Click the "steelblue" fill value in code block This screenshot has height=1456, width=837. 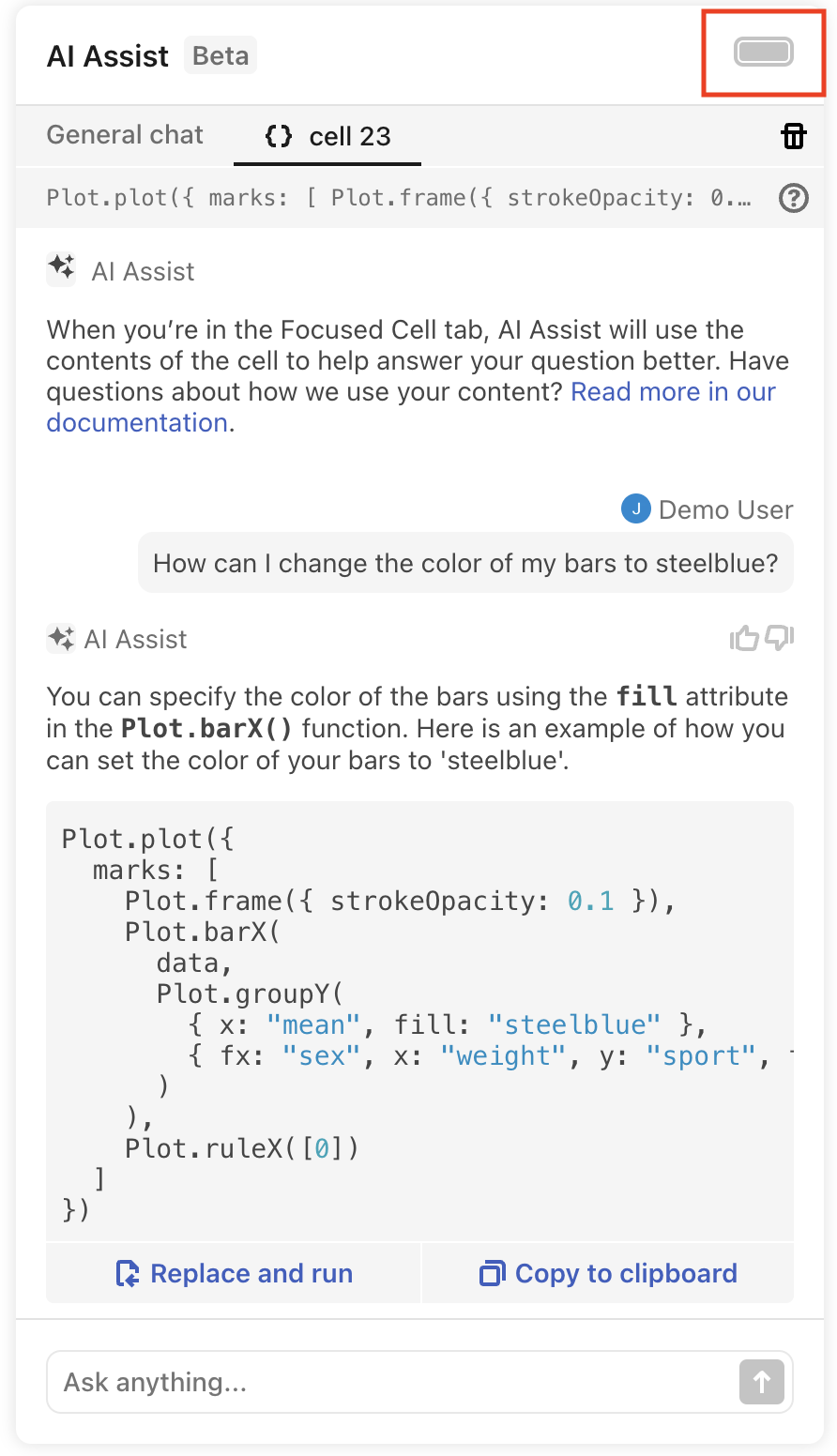pyautogui.click(x=574, y=1024)
